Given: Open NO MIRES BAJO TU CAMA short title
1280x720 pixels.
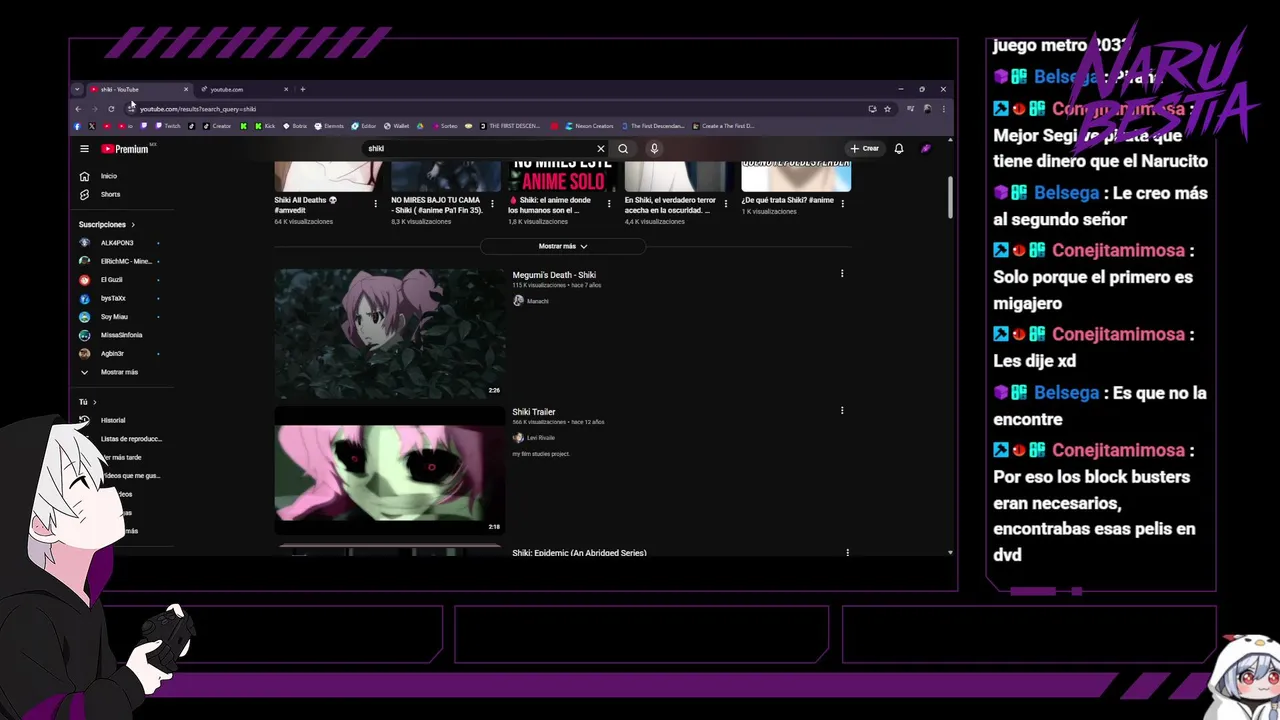Looking at the screenshot, I should 437,205.
